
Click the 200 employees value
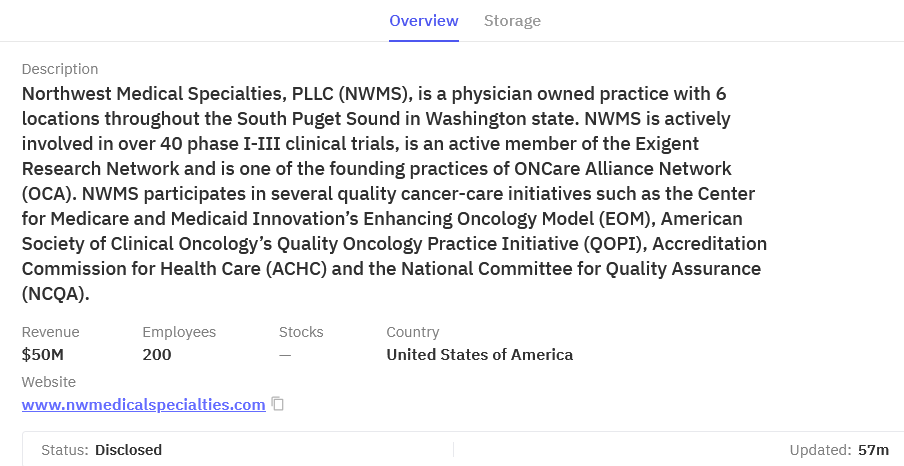coord(157,355)
